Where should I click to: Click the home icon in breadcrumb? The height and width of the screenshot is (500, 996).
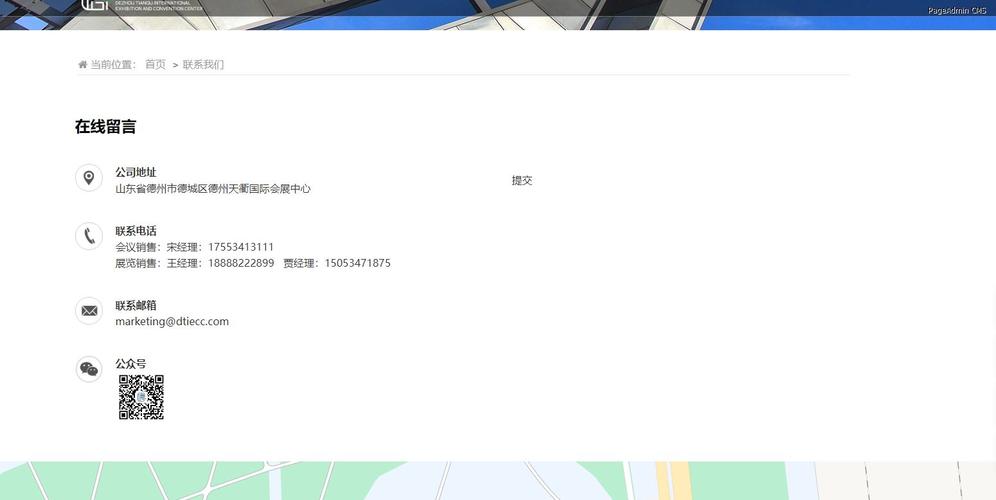point(83,64)
